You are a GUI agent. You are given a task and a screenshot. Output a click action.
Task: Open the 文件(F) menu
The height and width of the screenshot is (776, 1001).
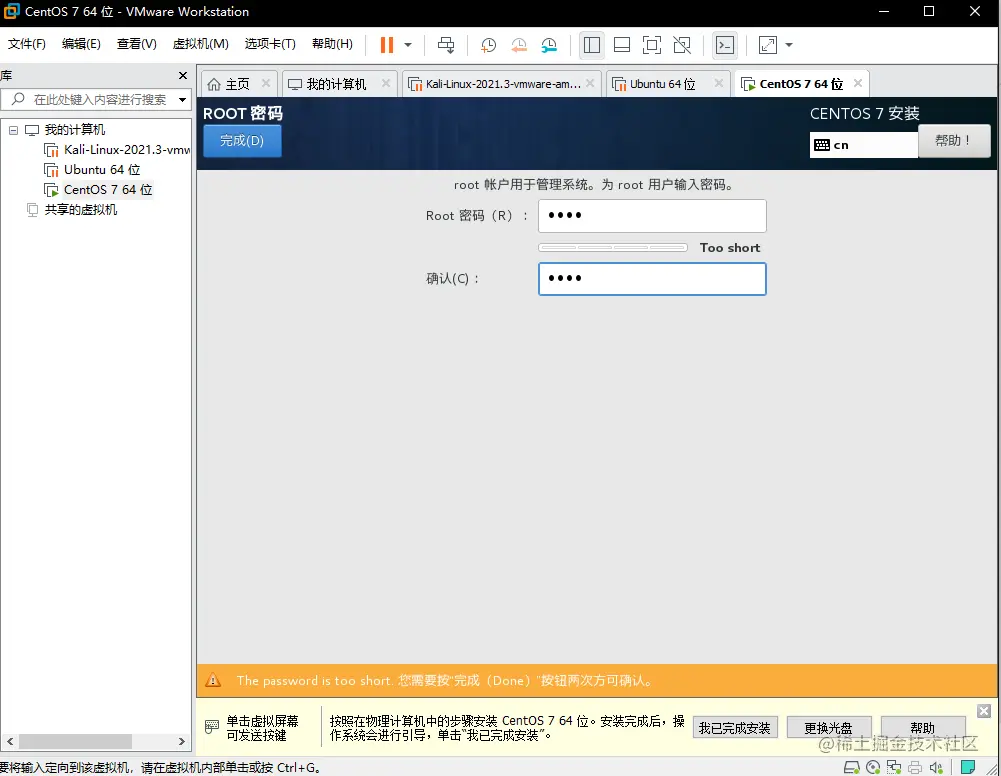click(x=27, y=44)
